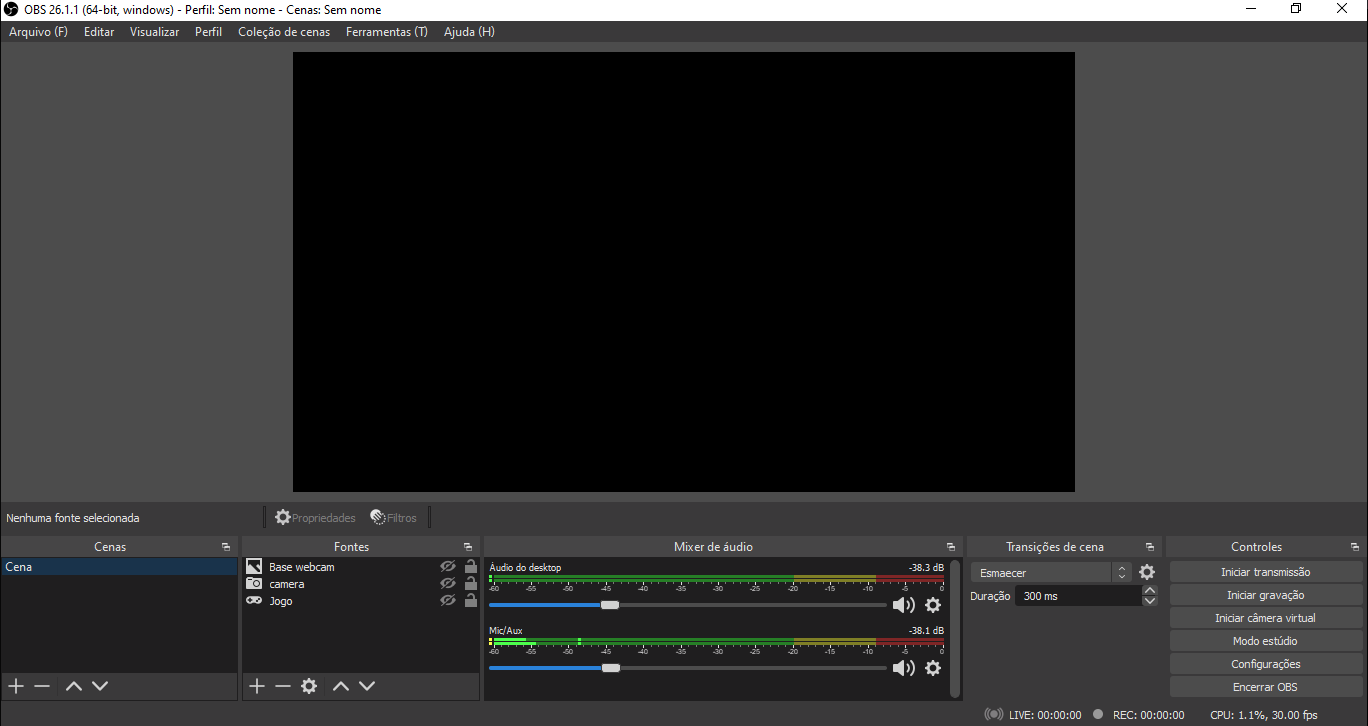Open the Esmaecer transition dropdown

(1050, 573)
